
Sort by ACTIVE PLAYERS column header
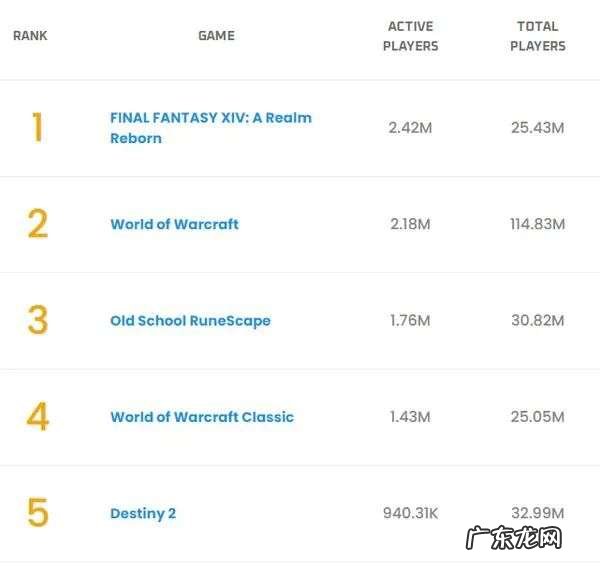pos(410,36)
